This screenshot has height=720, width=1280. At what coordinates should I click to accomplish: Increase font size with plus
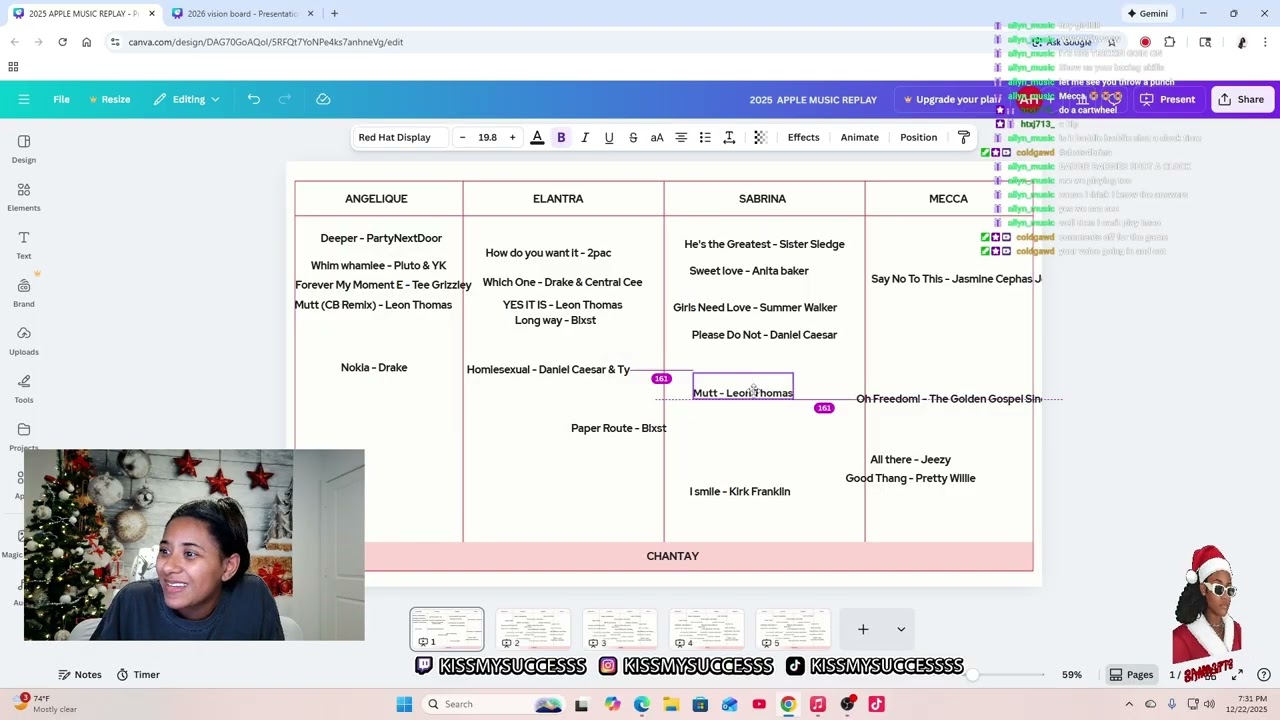[x=512, y=137]
